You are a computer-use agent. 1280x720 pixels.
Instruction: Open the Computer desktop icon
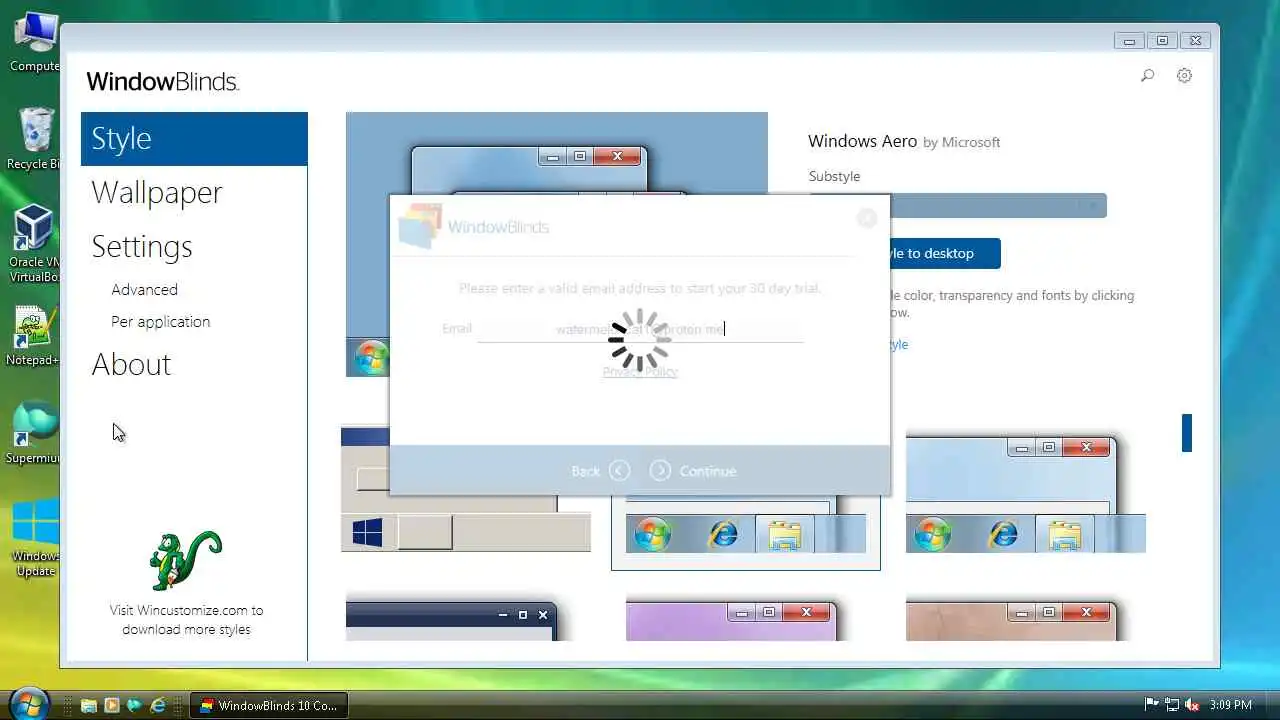click(x=35, y=42)
